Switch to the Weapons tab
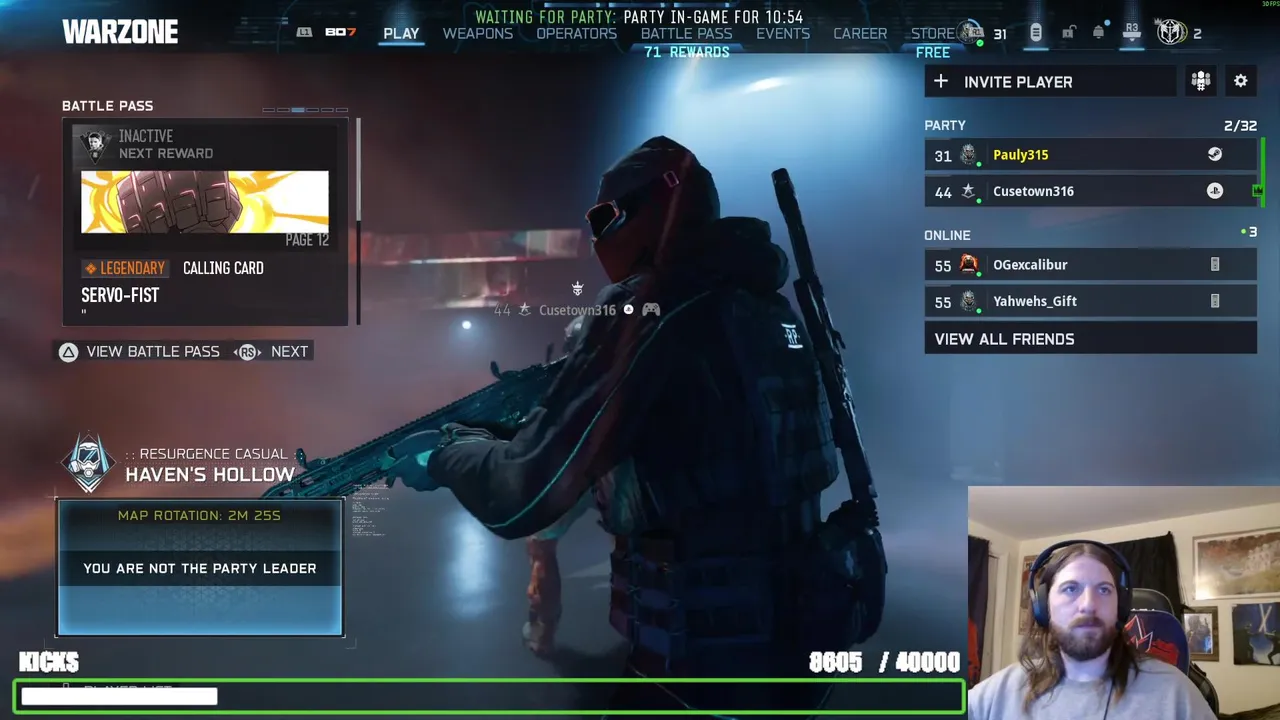This screenshot has width=1280, height=720. 478,33
